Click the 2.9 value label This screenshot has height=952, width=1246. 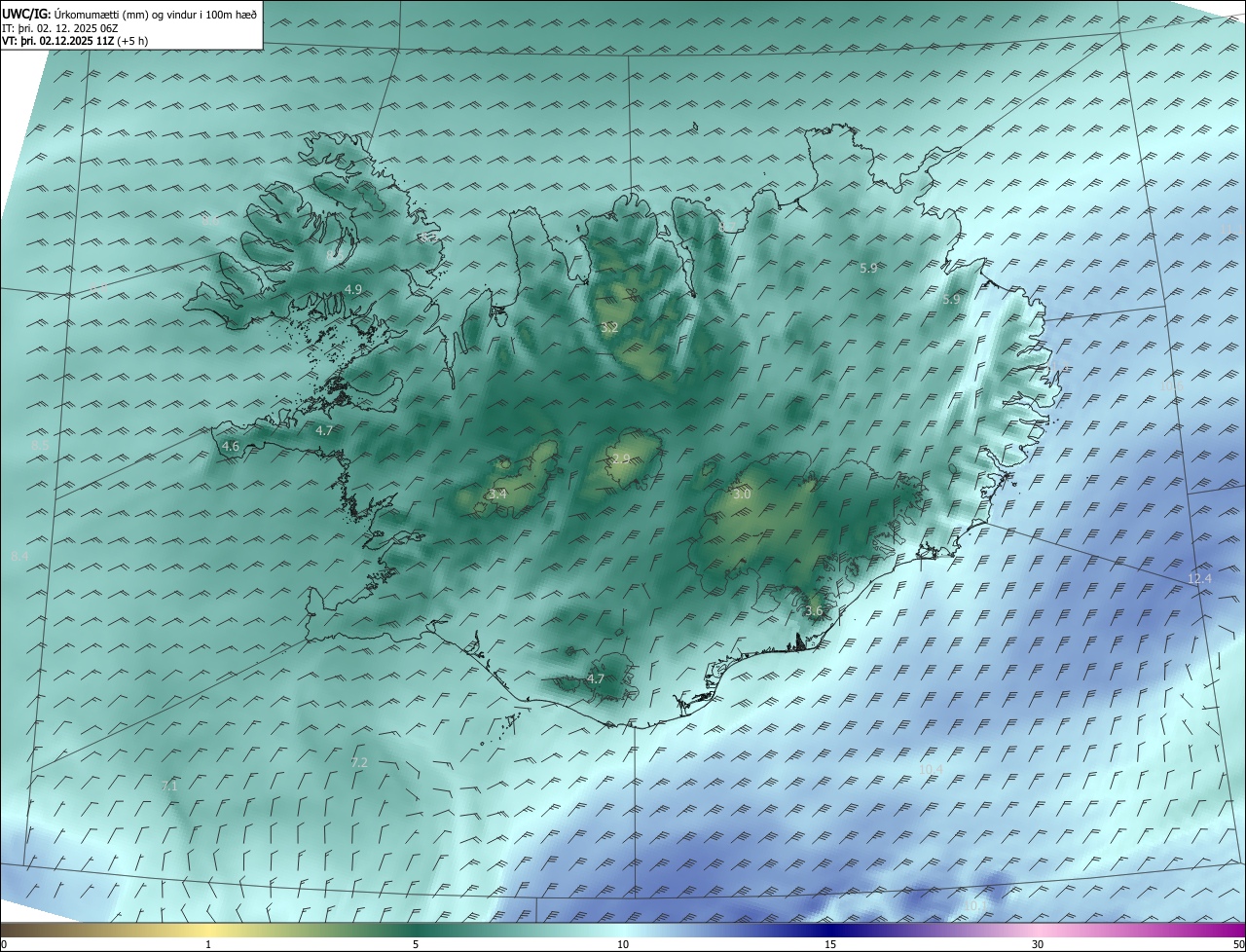tap(621, 458)
